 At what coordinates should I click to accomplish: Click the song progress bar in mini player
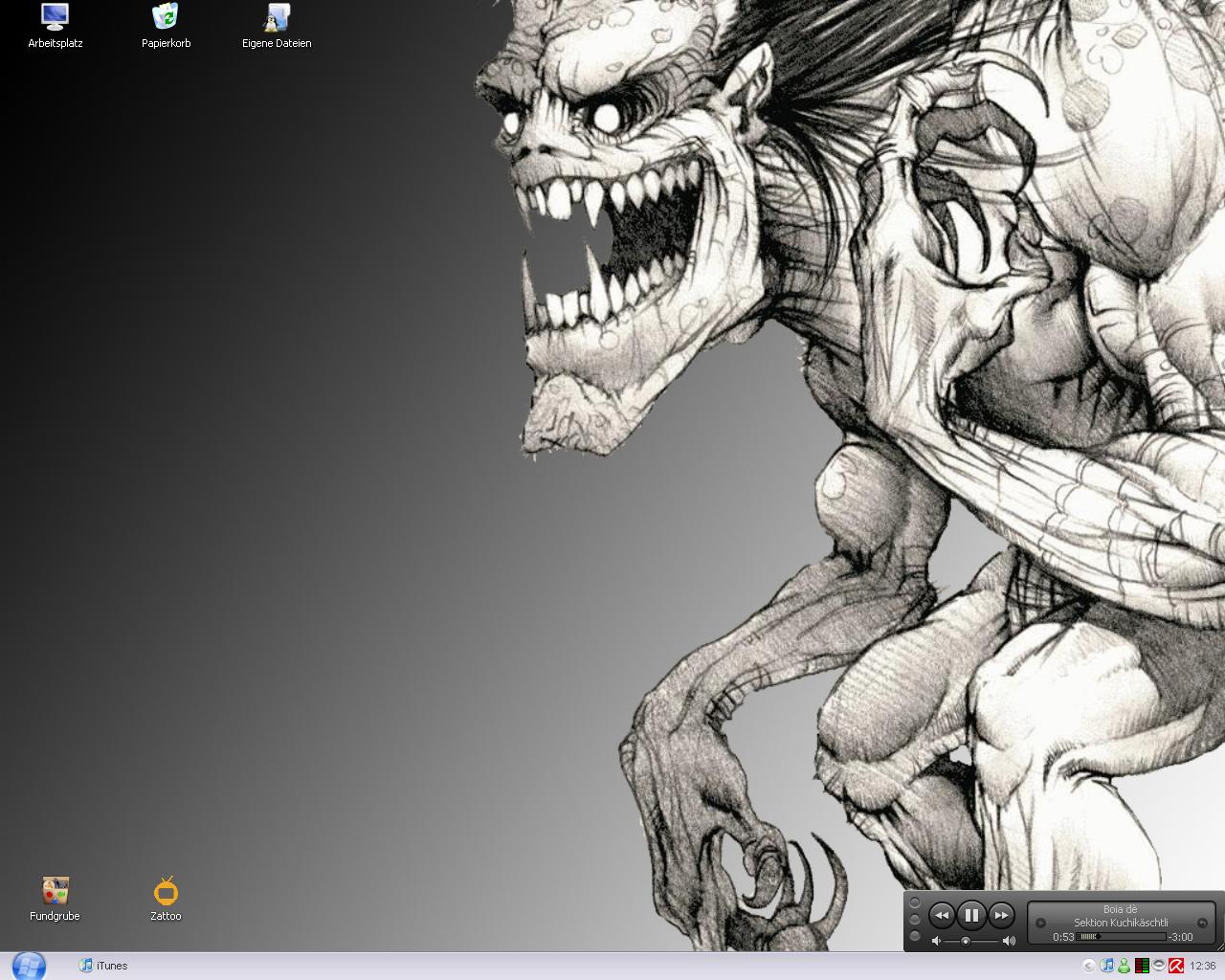tap(1121, 937)
